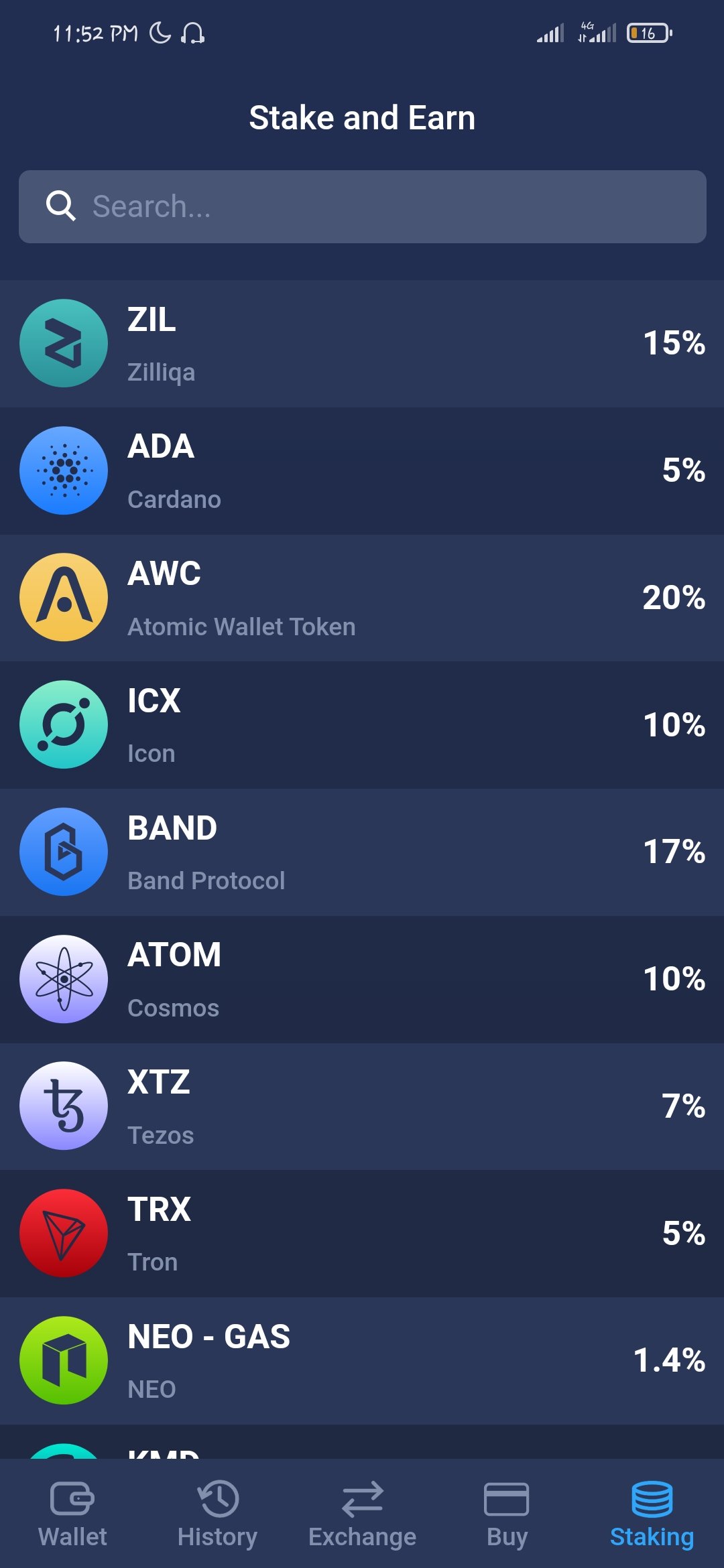Tap the Tron TRX coin icon
Screen dimensions: 724x1568
click(64, 1233)
